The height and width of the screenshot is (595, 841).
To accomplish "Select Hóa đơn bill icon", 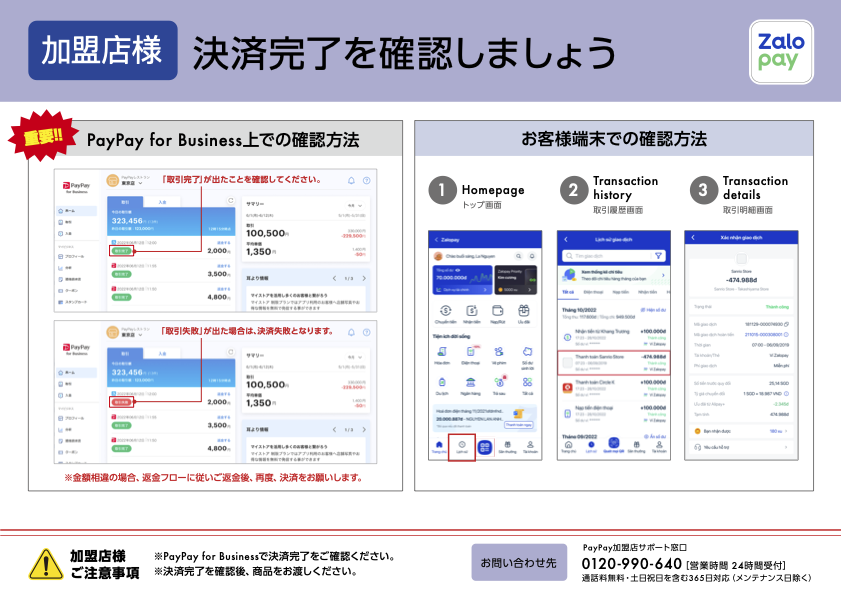I will click(x=442, y=351).
